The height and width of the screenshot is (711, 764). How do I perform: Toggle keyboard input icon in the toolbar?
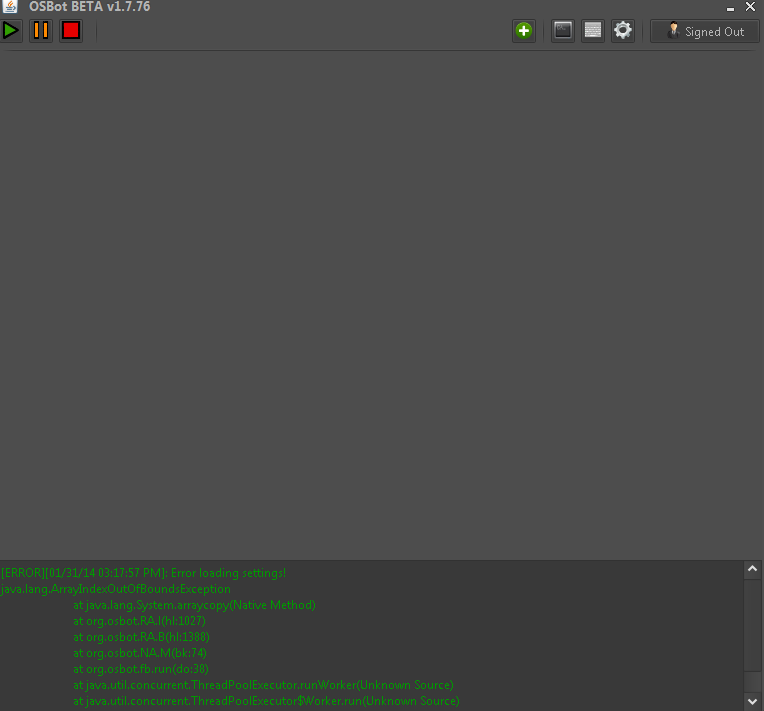tap(593, 31)
